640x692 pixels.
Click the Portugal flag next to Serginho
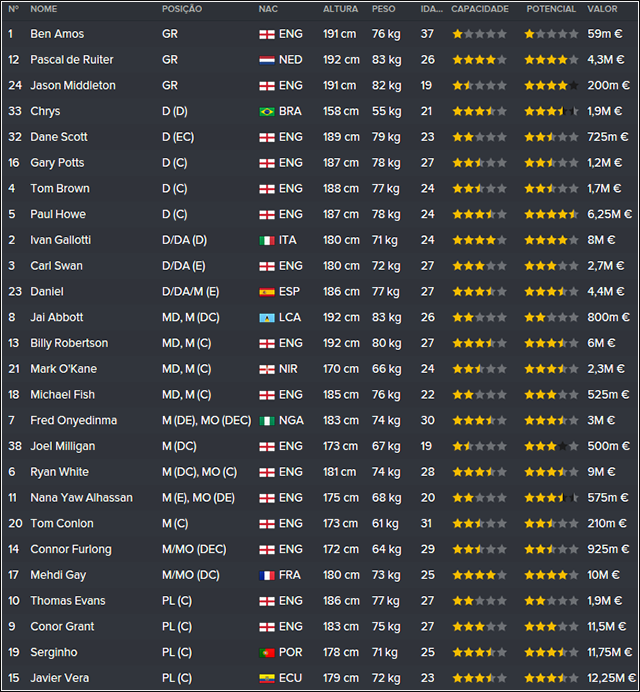(x=267, y=653)
